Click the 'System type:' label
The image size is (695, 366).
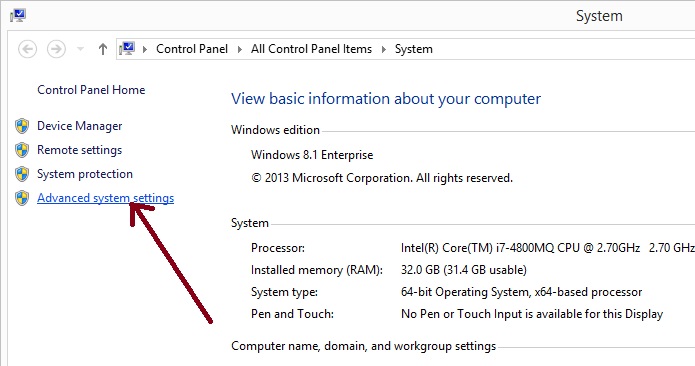[284, 292]
